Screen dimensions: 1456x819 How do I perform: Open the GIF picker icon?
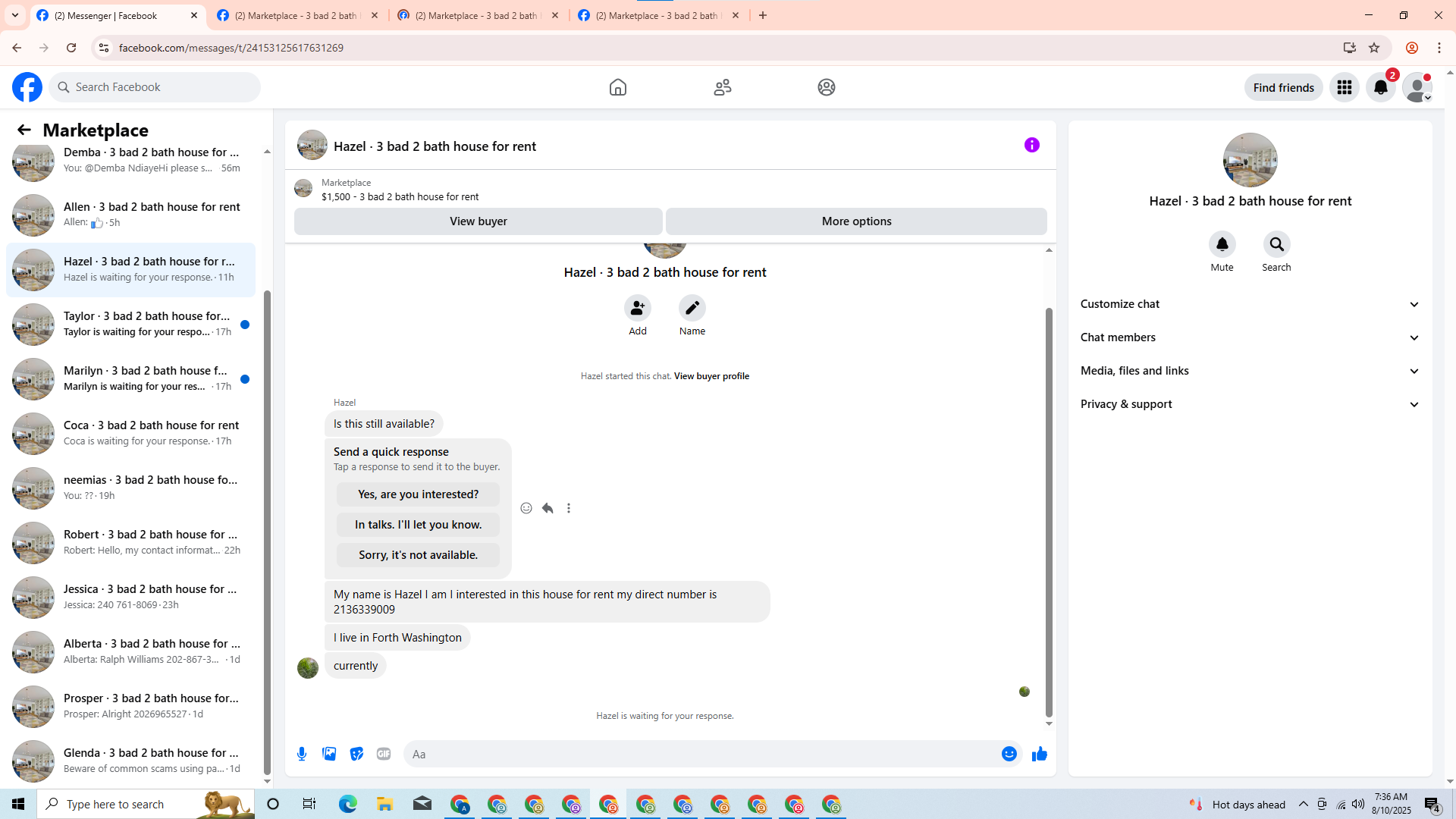(x=384, y=754)
